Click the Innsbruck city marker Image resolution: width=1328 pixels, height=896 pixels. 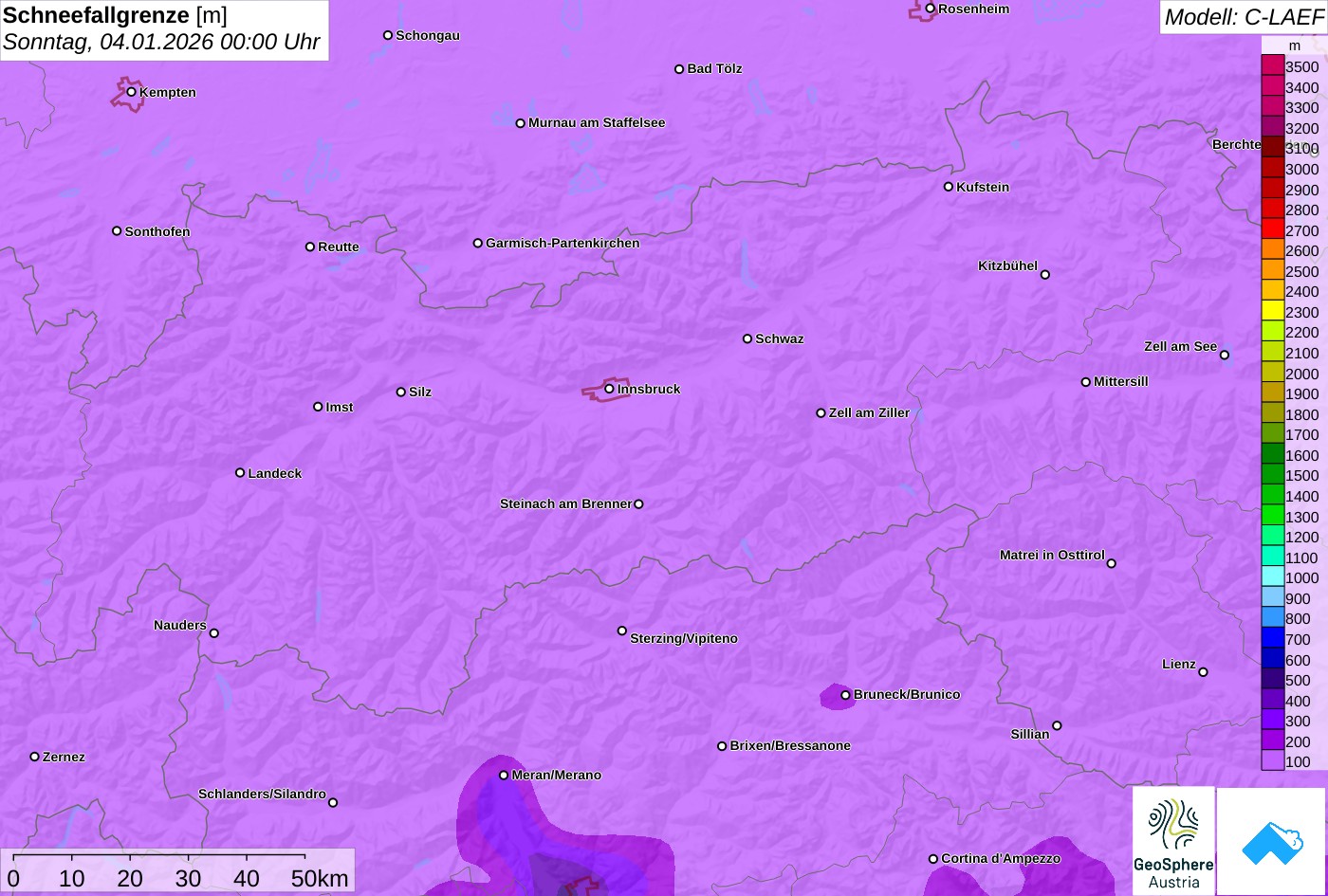(609, 388)
